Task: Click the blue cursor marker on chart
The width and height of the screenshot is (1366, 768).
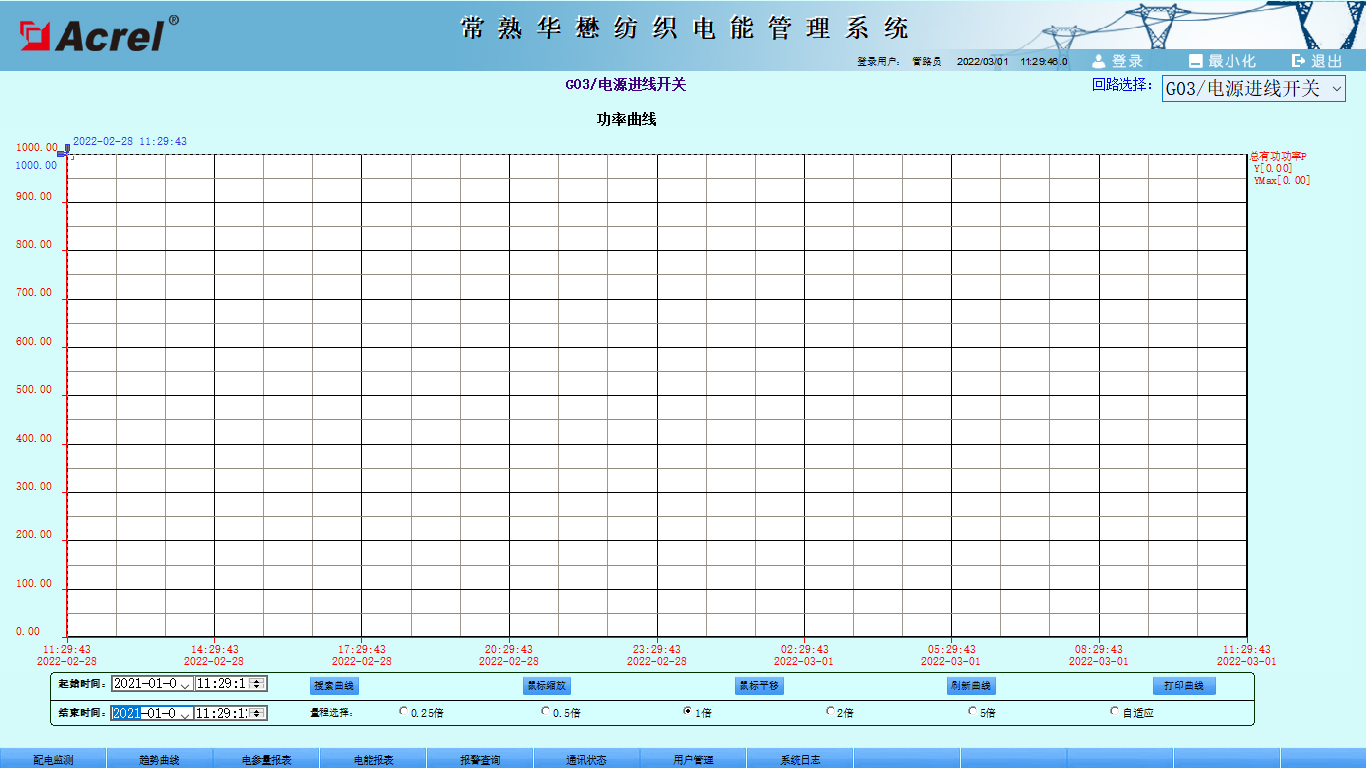Action: [x=64, y=151]
